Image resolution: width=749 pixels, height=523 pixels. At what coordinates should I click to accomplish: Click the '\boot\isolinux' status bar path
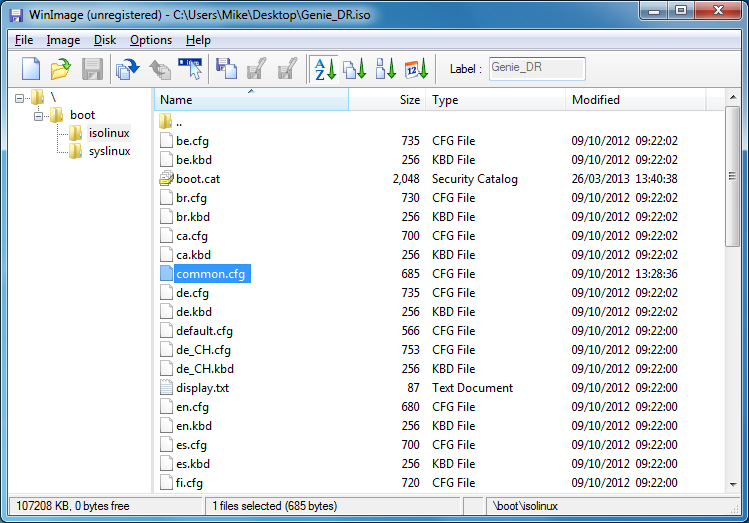[525, 506]
